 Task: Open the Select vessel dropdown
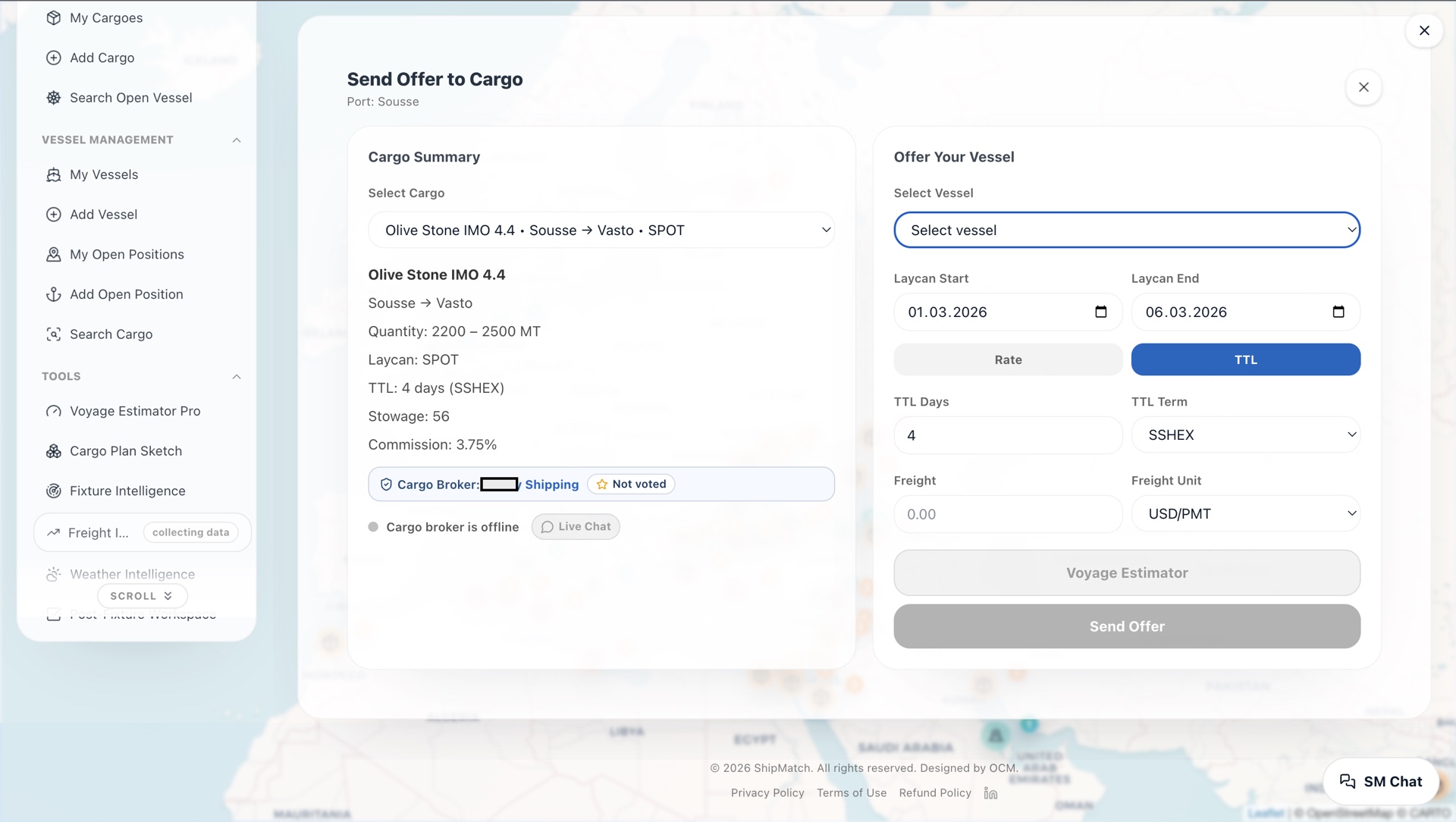coord(1126,231)
